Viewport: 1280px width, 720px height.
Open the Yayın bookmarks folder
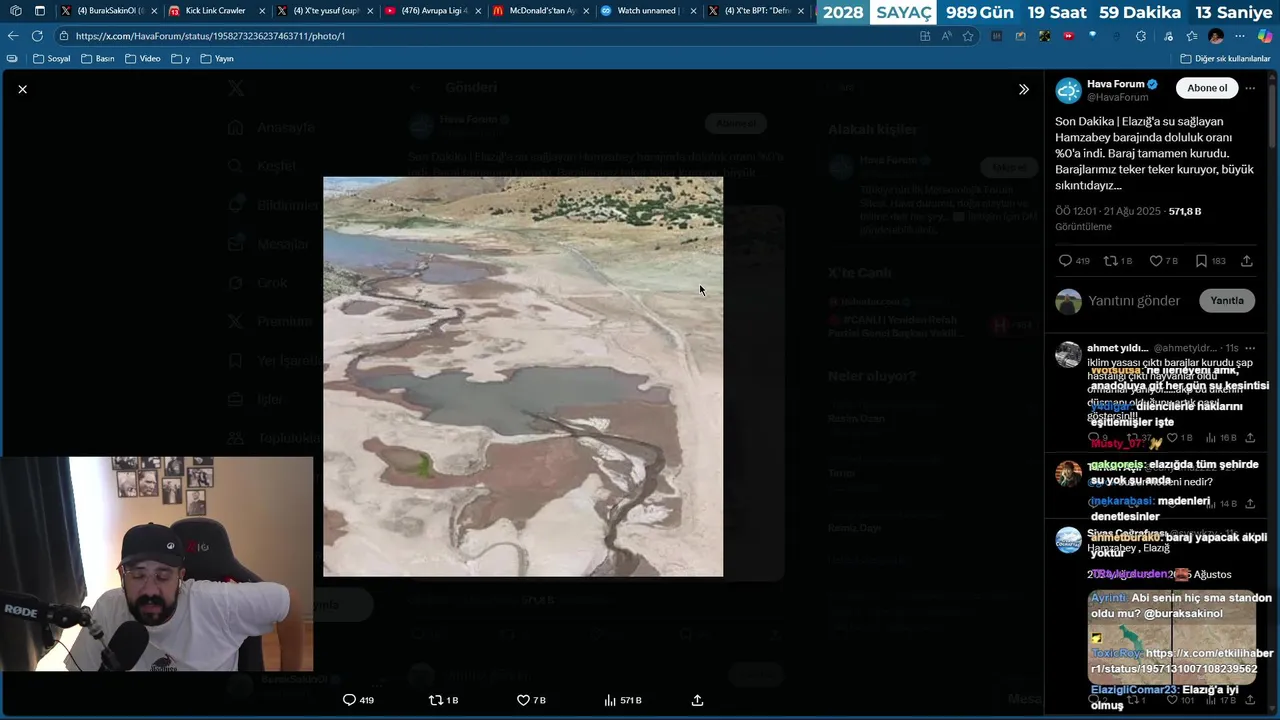[x=217, y=59]
